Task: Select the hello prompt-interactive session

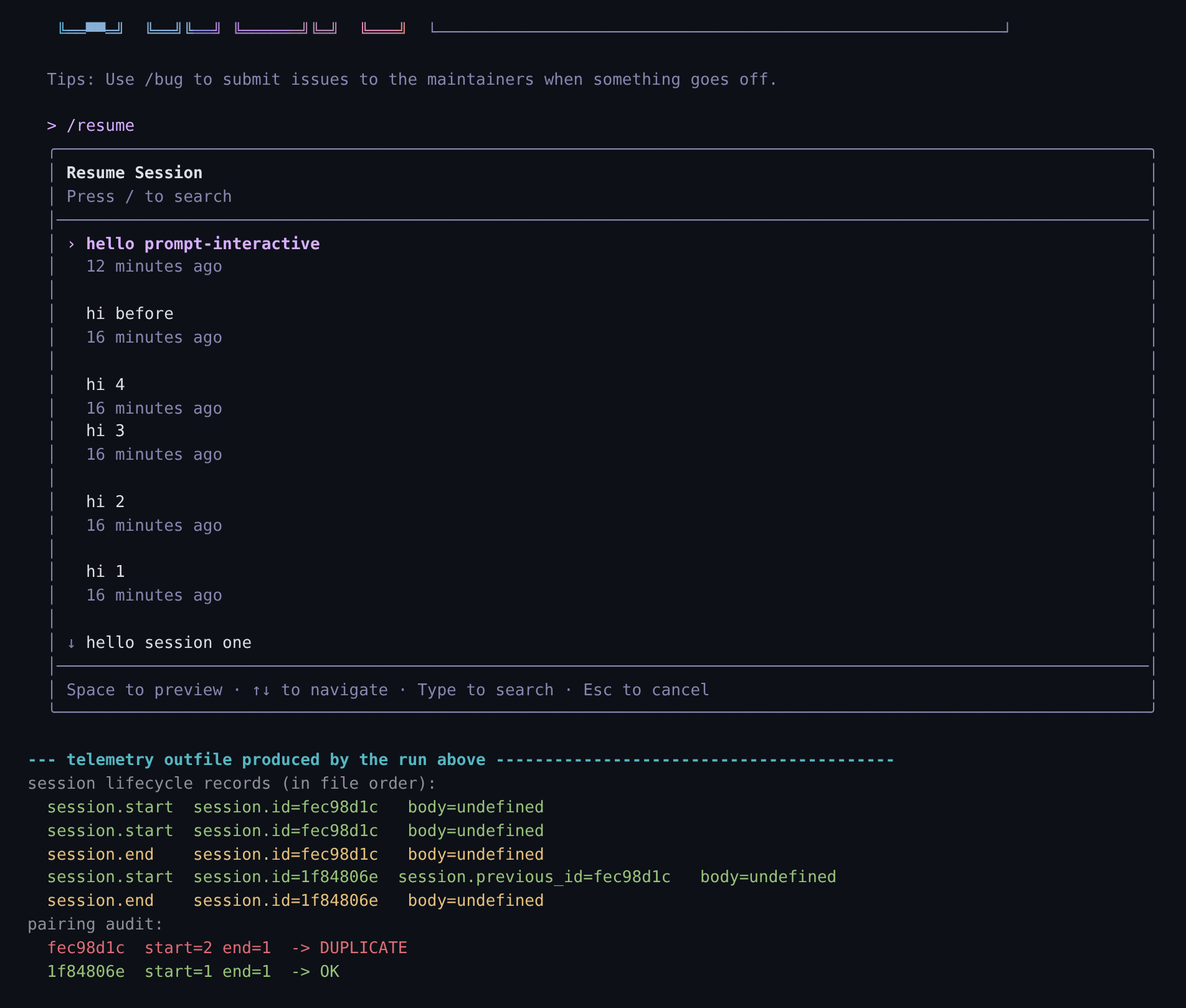Action: click(x=203, y=244)
